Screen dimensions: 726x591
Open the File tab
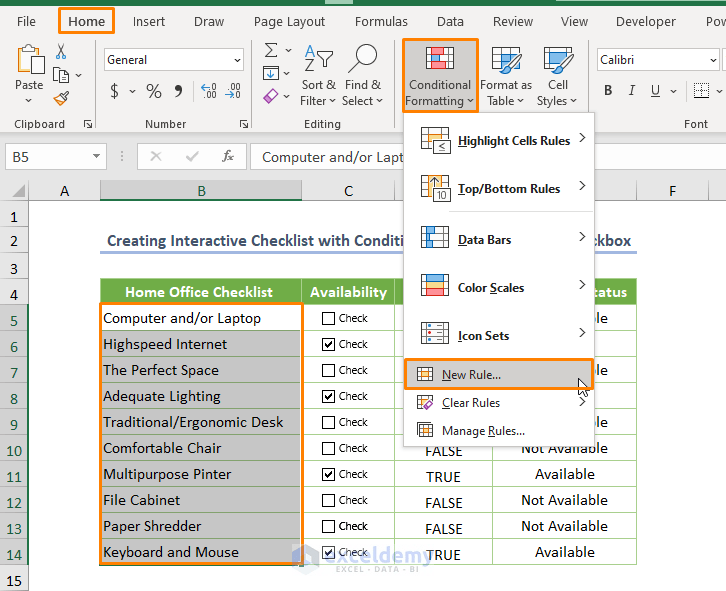26,22
